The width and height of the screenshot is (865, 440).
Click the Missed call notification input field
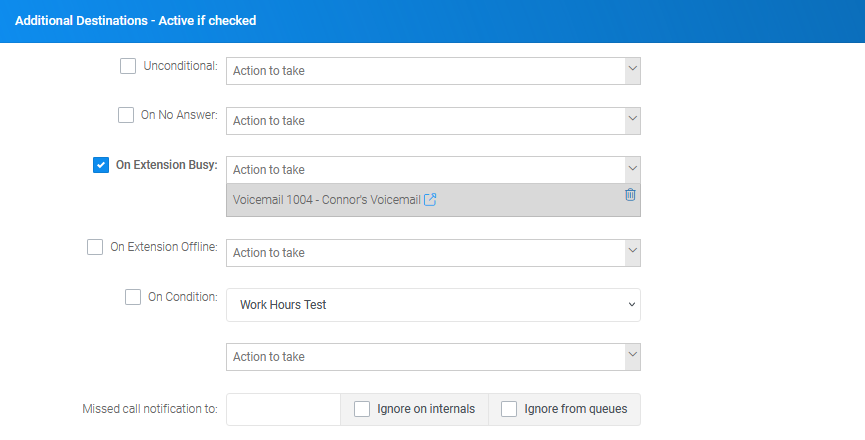tap(283, 409)
